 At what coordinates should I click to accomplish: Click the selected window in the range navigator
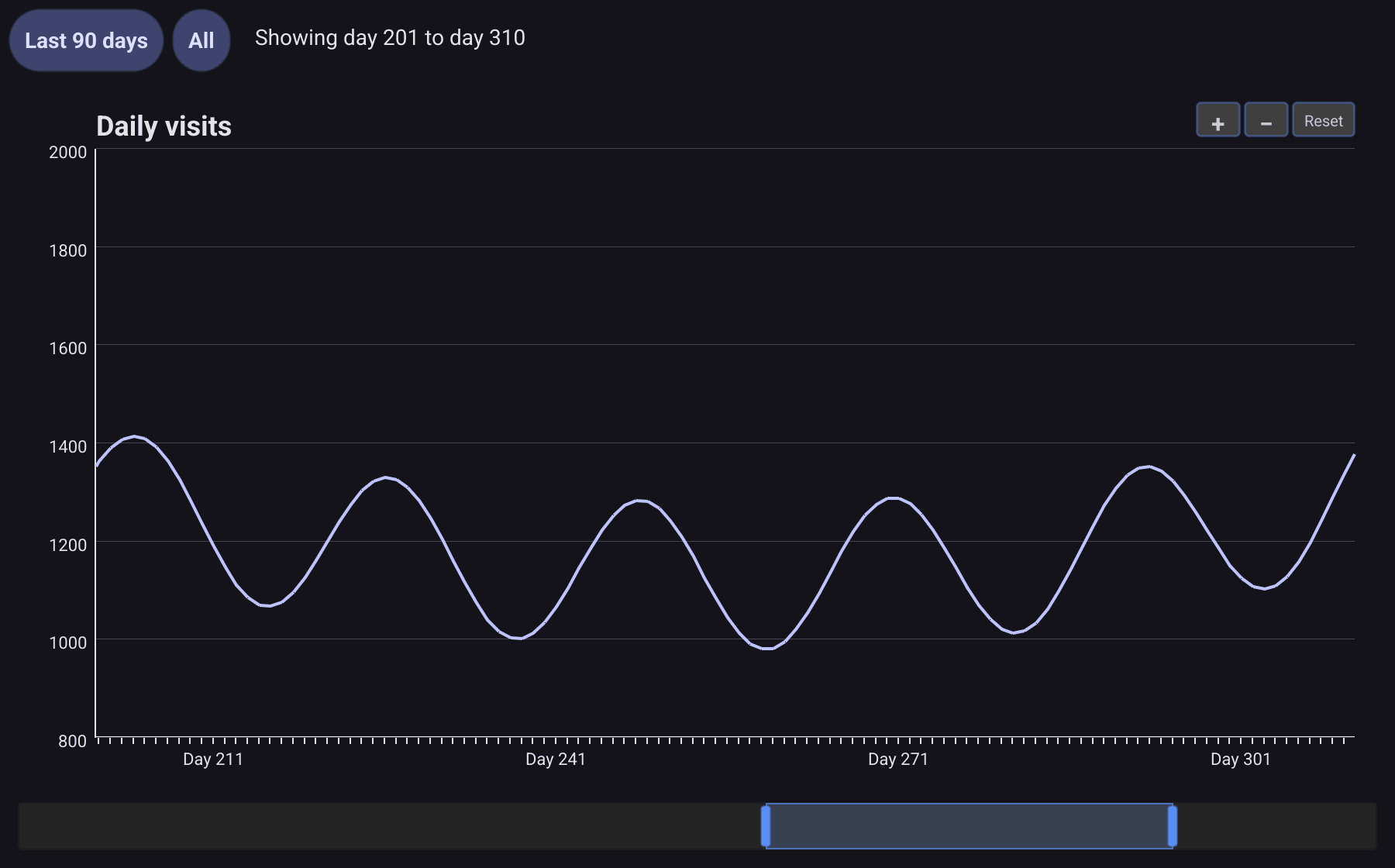[x=969, y=826]
